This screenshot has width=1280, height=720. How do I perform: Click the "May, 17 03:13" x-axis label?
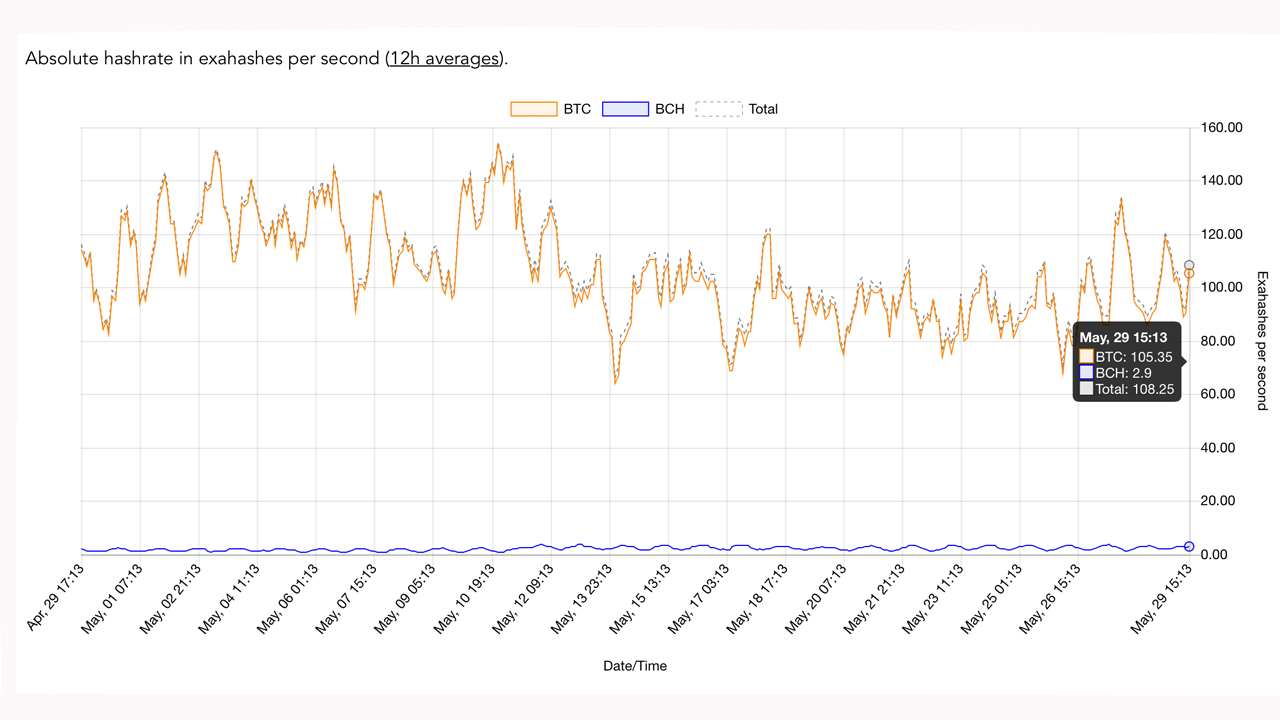(x=699, y=599)
